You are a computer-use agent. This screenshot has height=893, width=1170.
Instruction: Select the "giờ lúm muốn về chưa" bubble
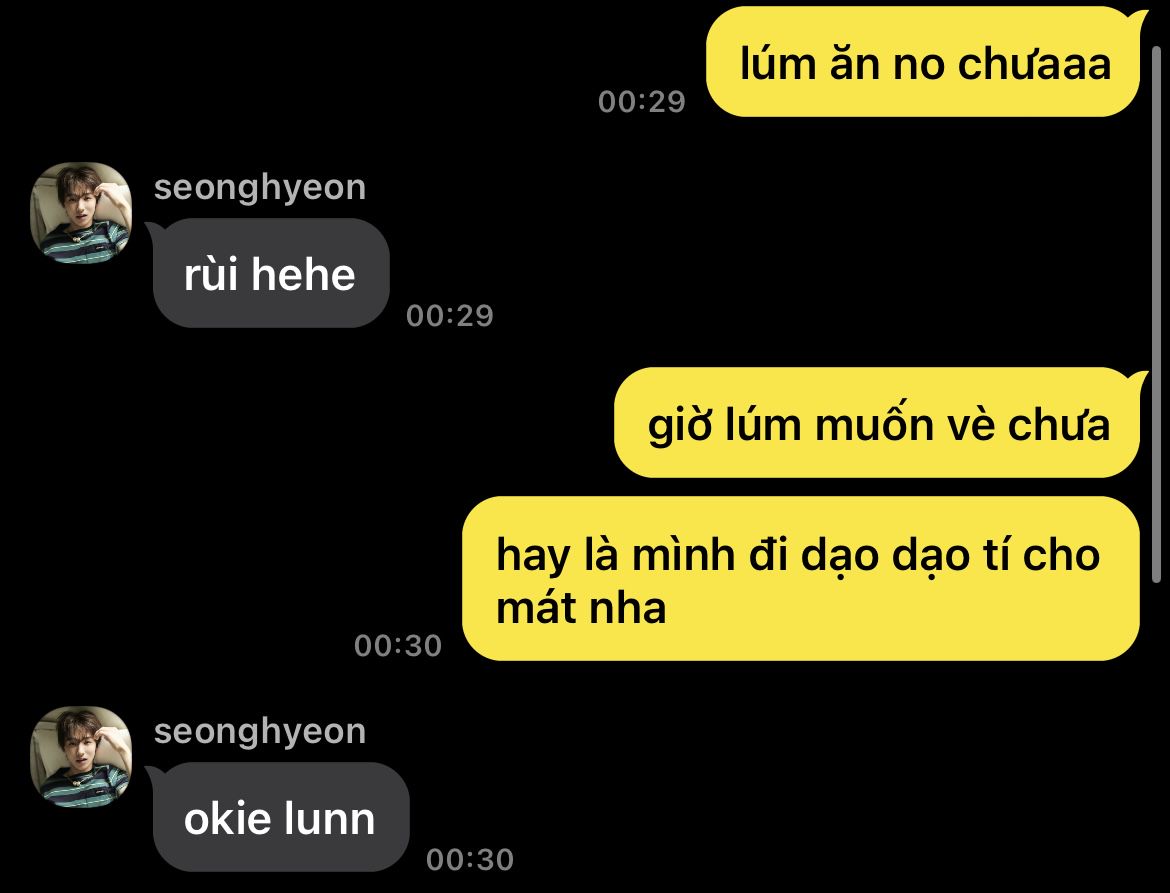point(877,423)
